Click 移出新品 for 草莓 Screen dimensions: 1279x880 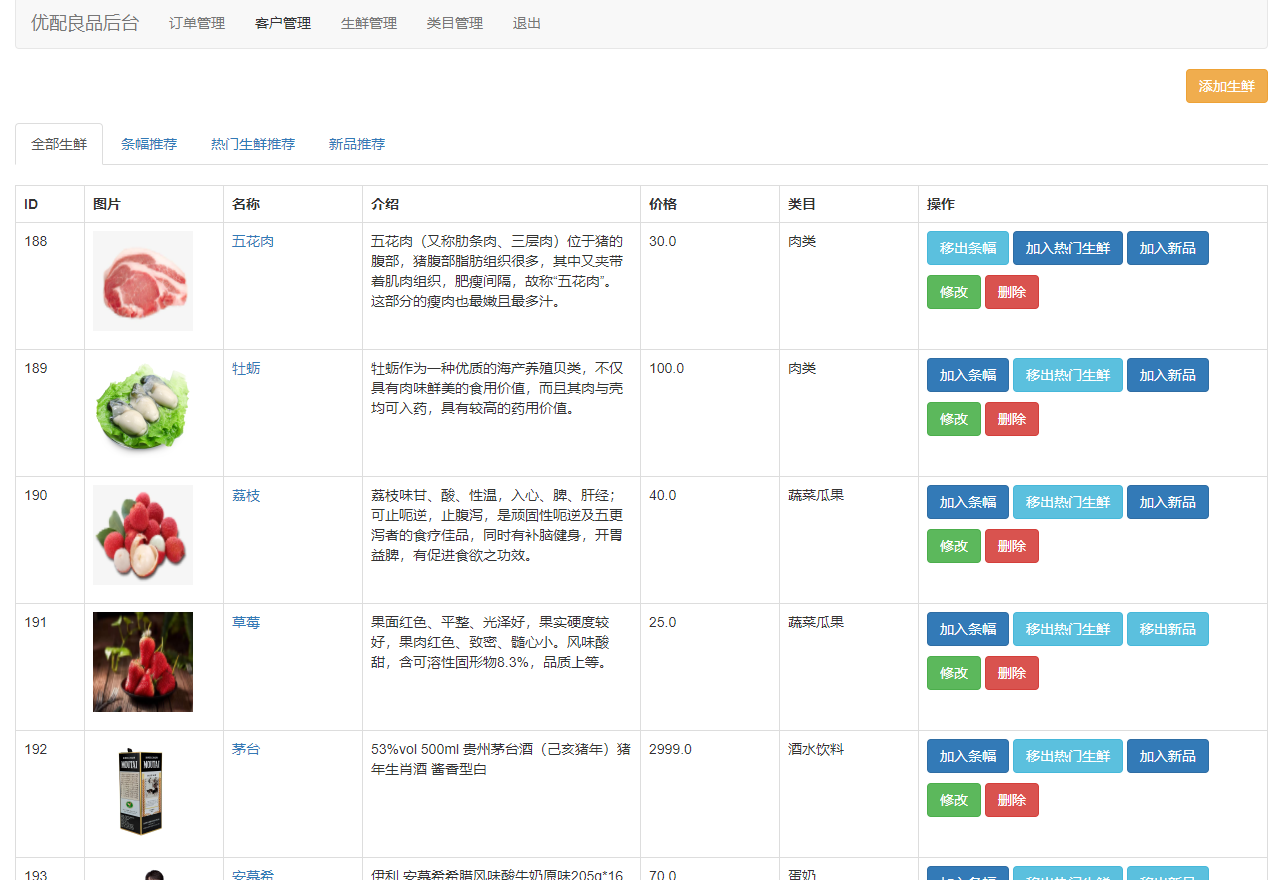pos(1167,628)
